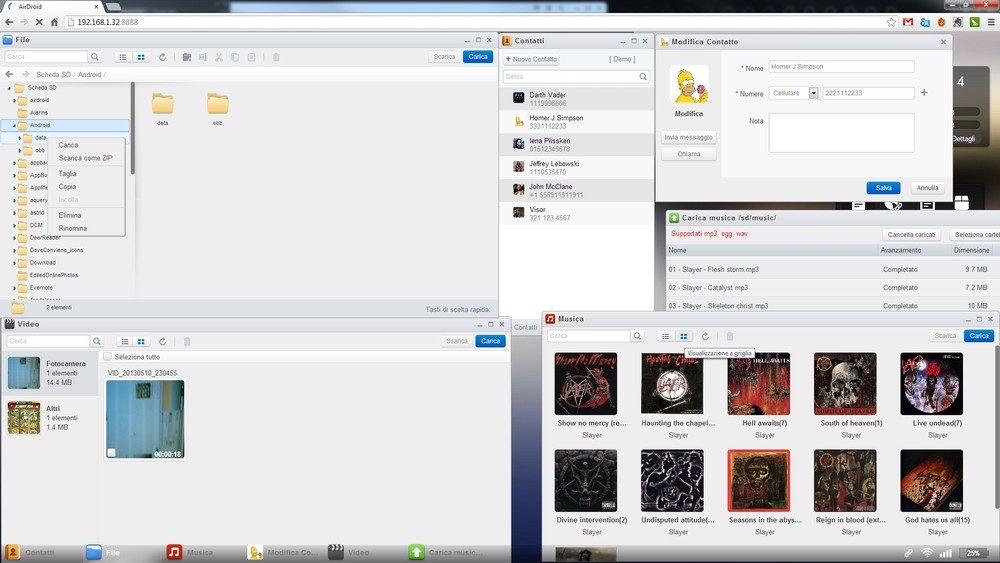Switch Video window to list view

tap(125, 341)
